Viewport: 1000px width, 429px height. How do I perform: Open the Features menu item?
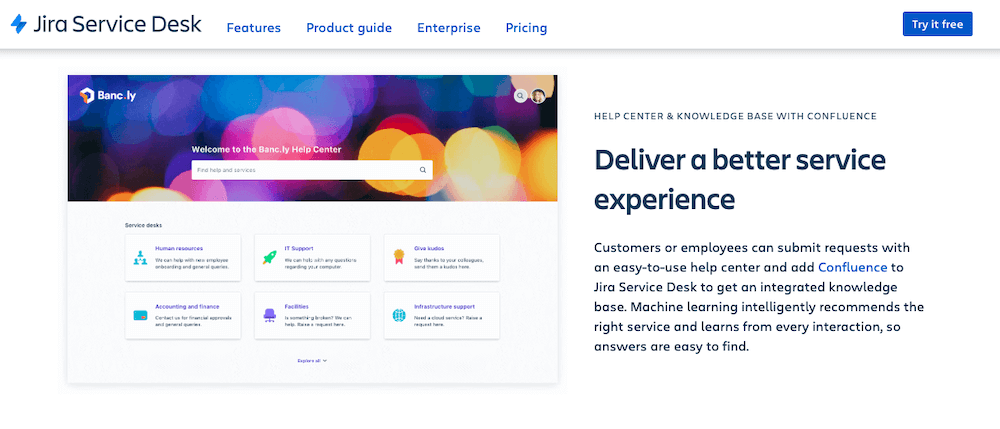click(253, 28)
